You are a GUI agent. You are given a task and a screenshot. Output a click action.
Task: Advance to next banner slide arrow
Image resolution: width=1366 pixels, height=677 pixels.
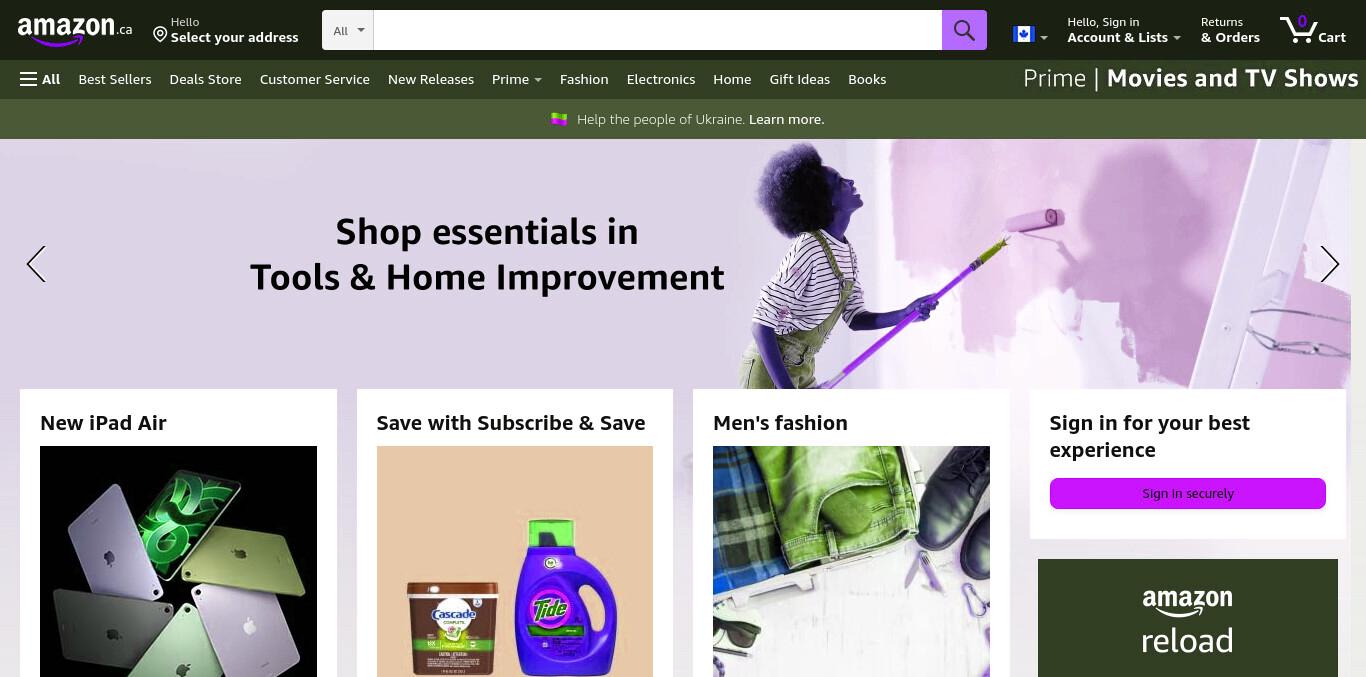pyautogui.click(x=1329, y=264)
